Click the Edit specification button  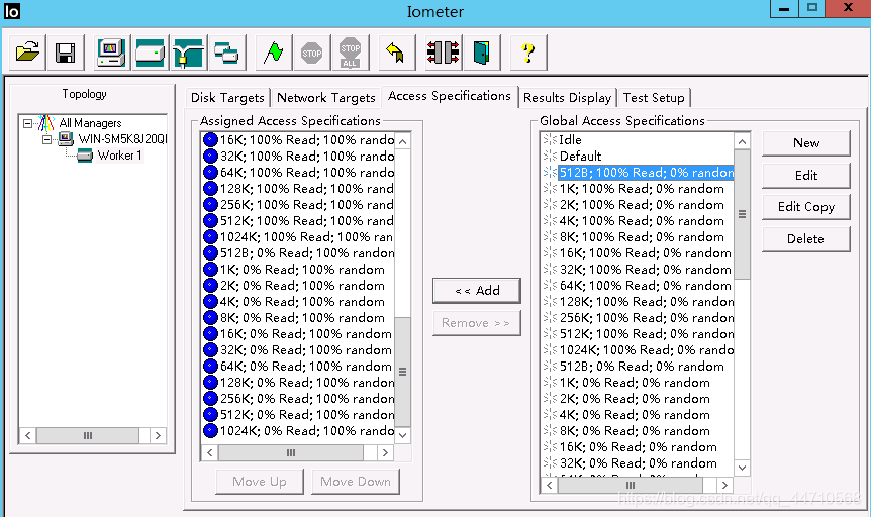click(806, 176)
